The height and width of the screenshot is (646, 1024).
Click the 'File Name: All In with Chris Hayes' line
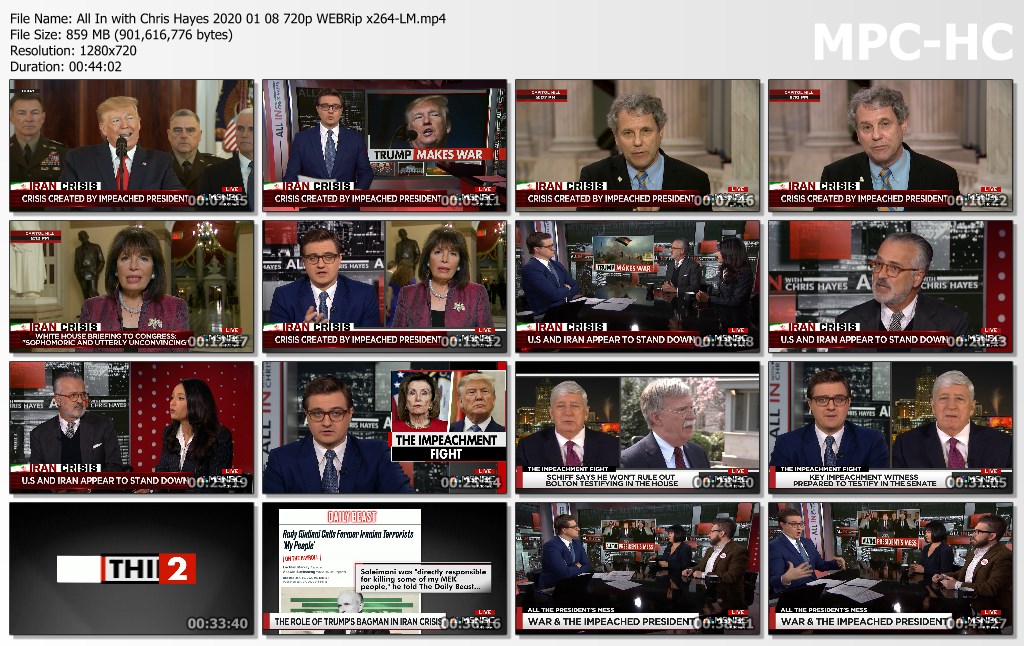(x=228, y=19)
